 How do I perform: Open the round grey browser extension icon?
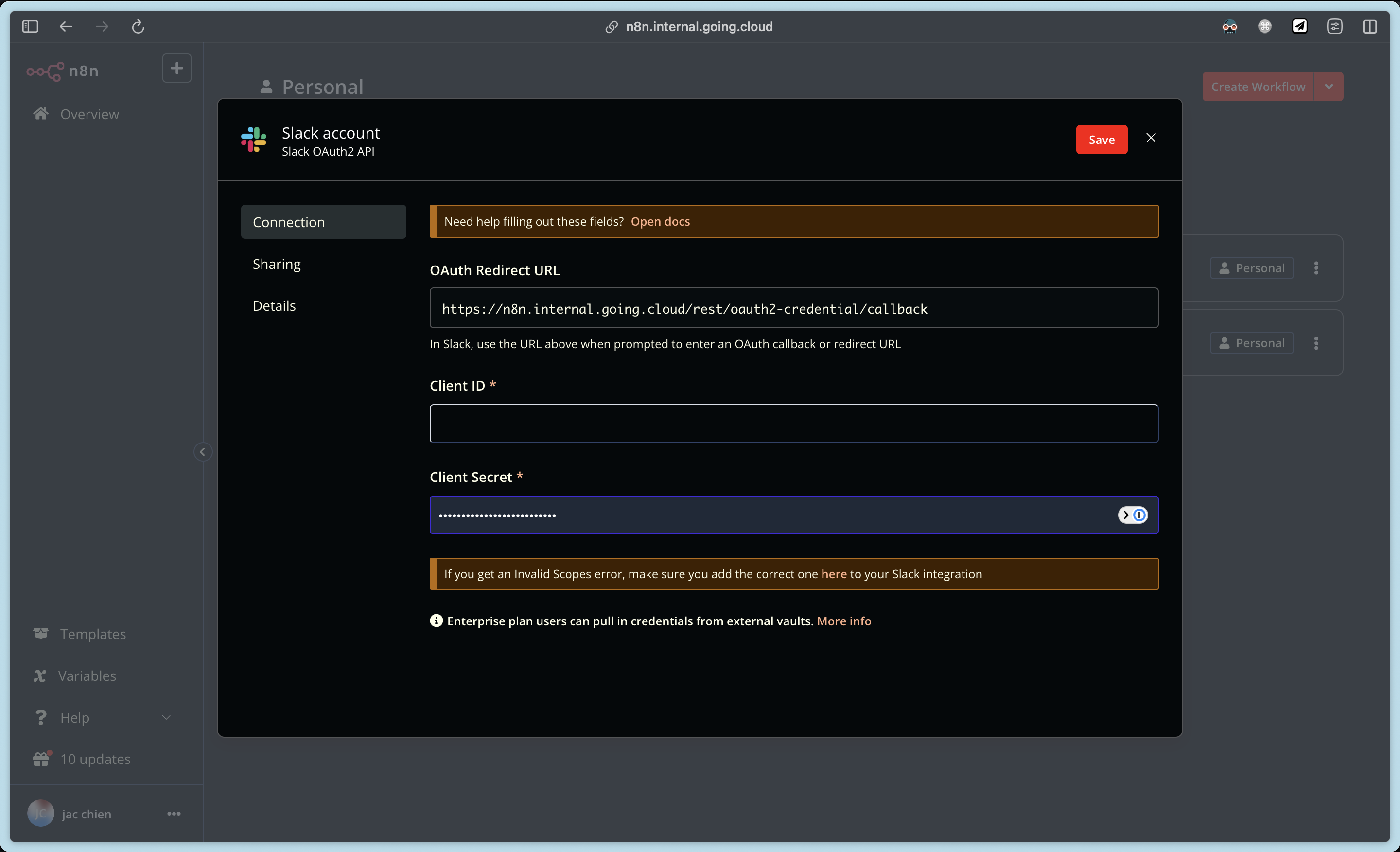click(x=1265, y=26)
